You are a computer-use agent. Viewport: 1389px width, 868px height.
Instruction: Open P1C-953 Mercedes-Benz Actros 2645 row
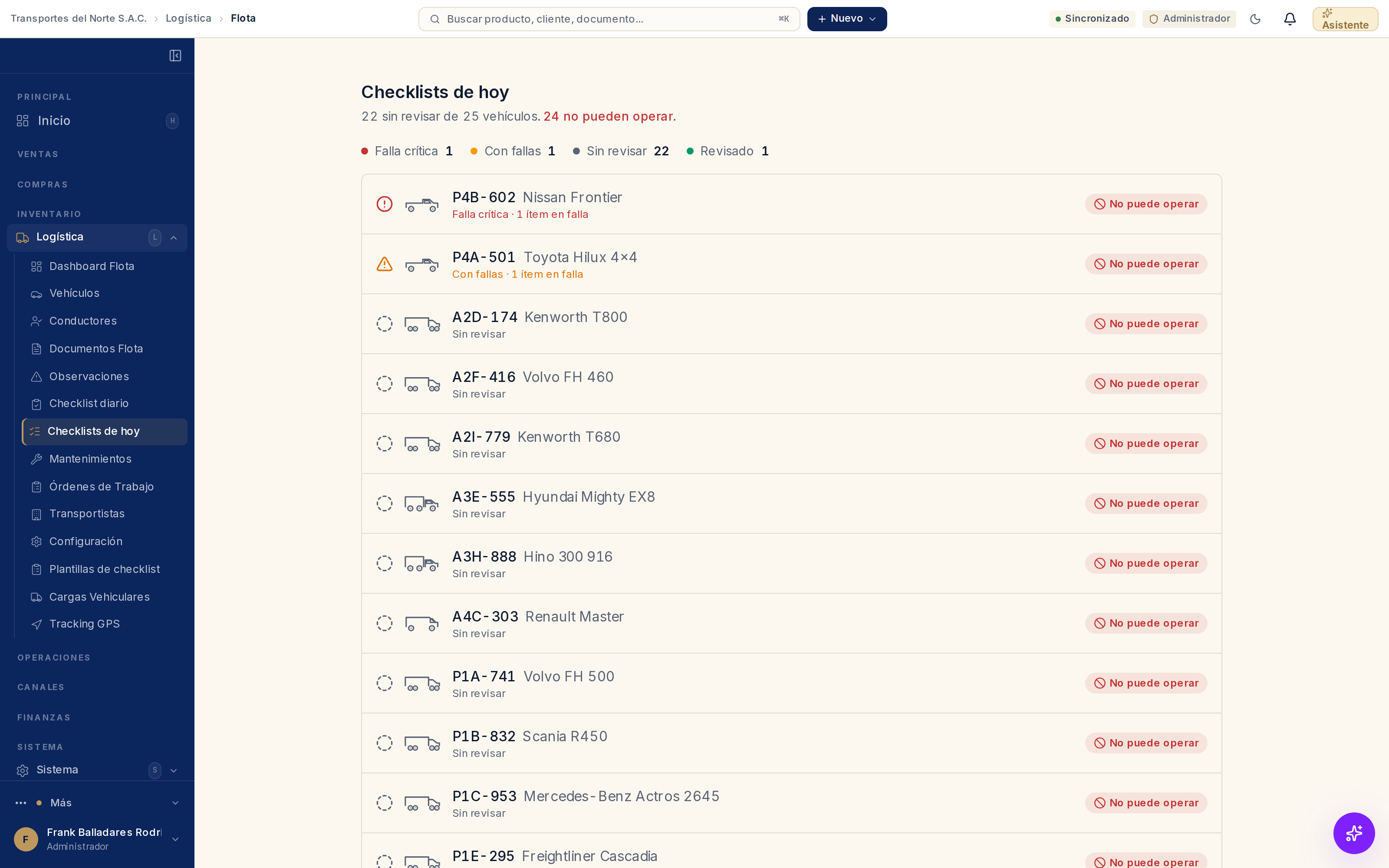(791, 803)
